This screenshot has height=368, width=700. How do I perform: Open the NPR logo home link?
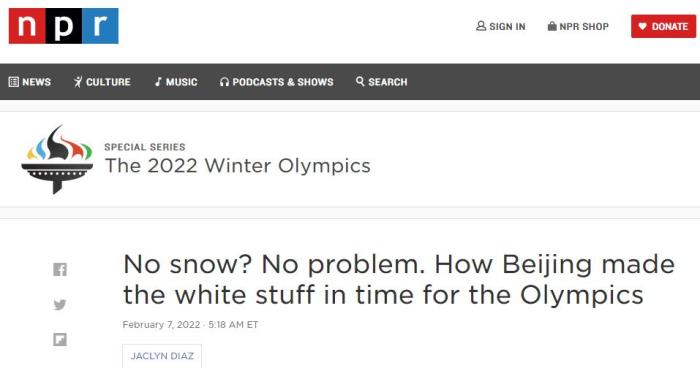tap(63, 26)
